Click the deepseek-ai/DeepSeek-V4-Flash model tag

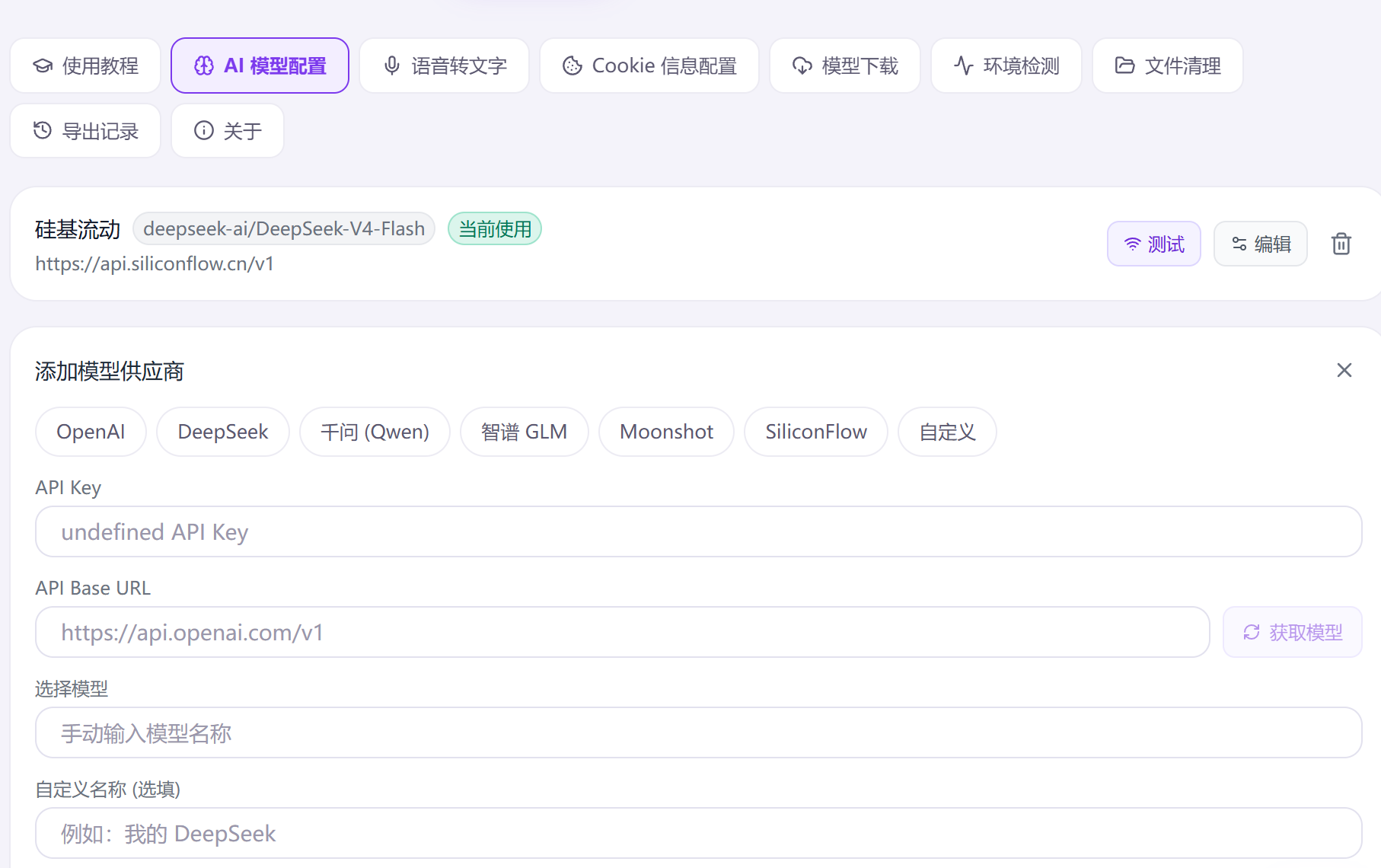pos(284,228)
